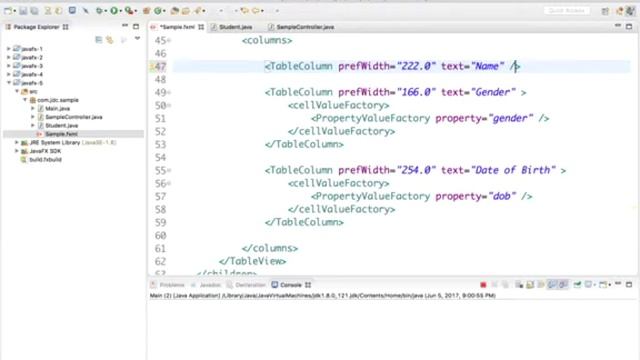Expand the javafx-3 project
Screen dimensions: 640x360
coord(9,66)
